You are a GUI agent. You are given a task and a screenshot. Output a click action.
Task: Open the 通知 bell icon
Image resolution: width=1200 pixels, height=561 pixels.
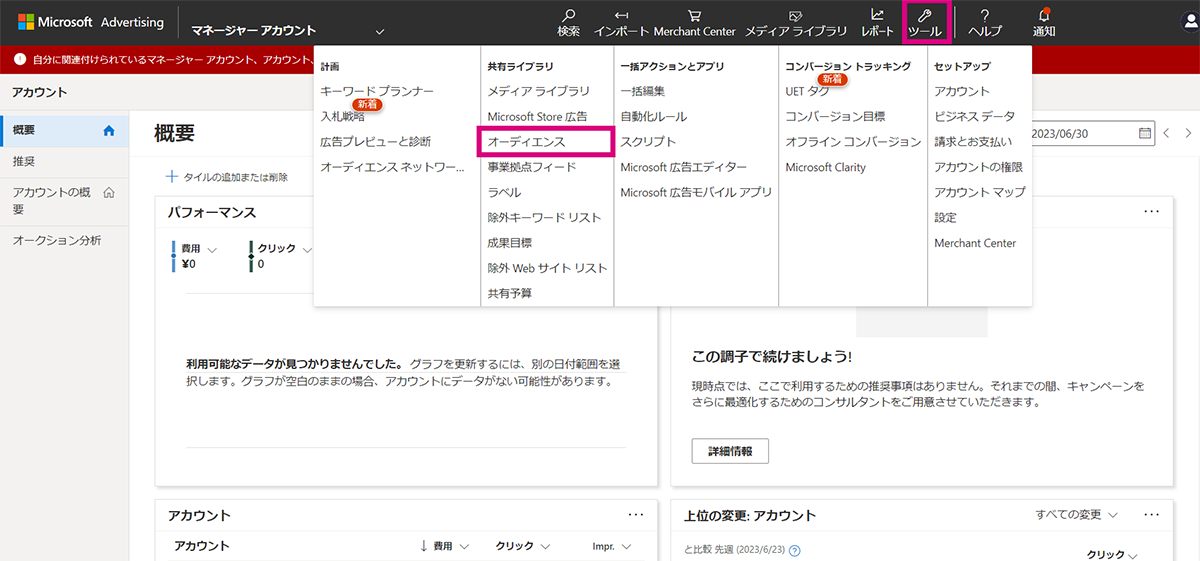[1044, 14]
